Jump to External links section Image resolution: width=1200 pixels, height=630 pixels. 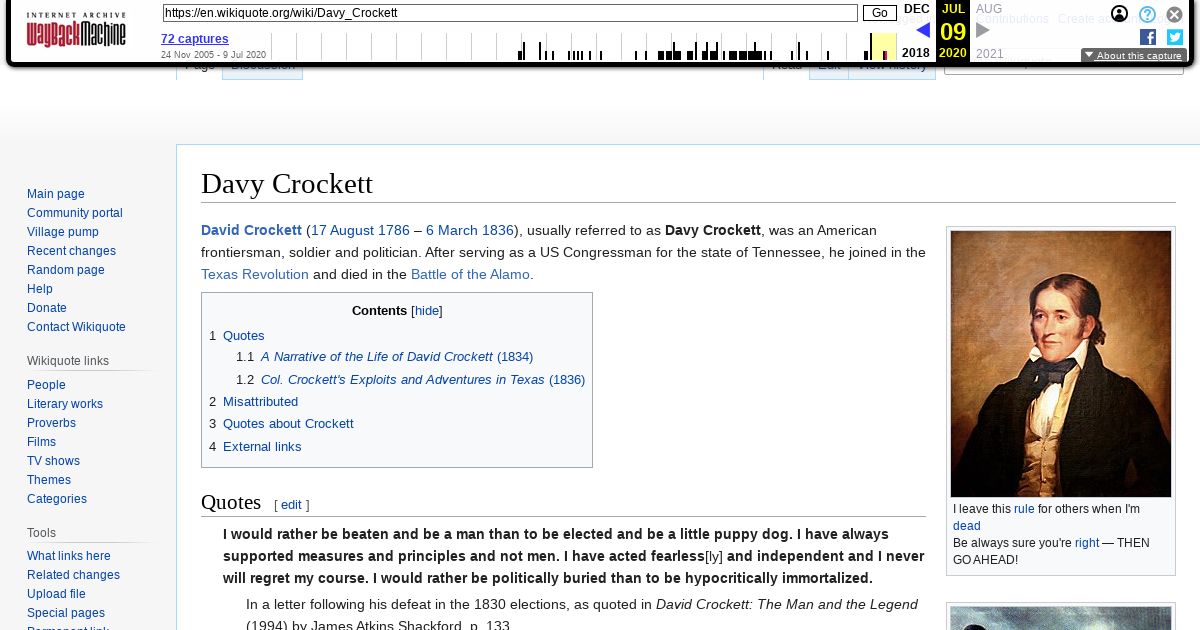[x=262, y=447]
